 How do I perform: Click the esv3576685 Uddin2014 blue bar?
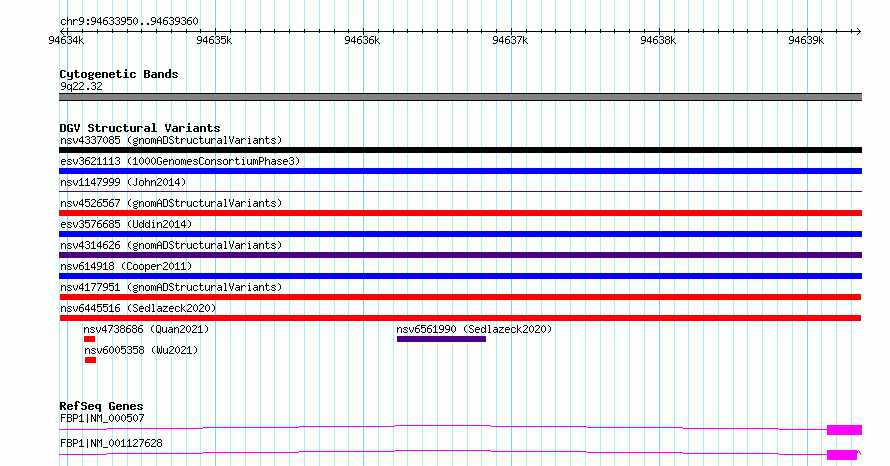[460, 234]
